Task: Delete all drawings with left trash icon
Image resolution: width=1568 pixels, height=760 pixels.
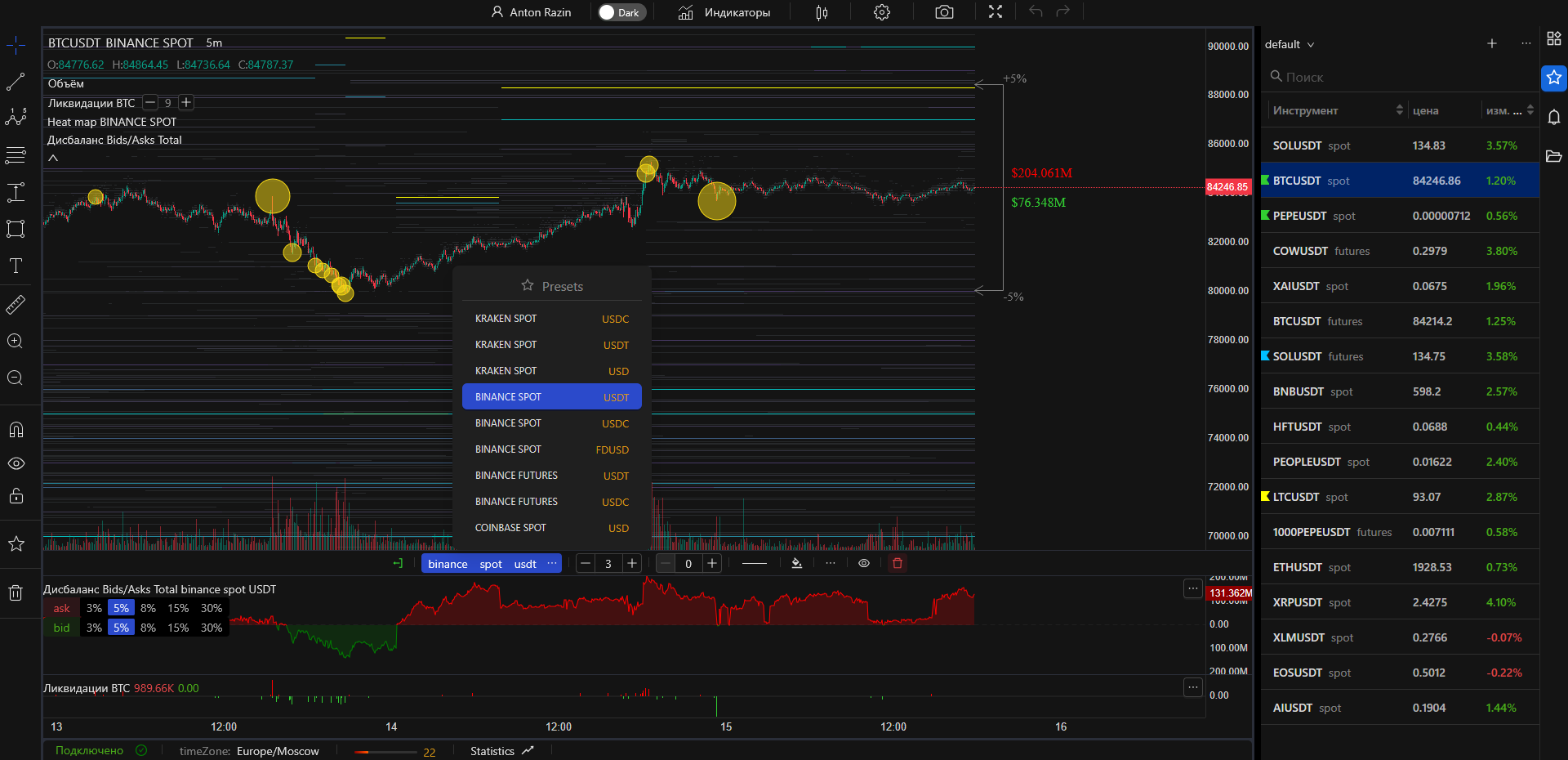Action: 16,593
